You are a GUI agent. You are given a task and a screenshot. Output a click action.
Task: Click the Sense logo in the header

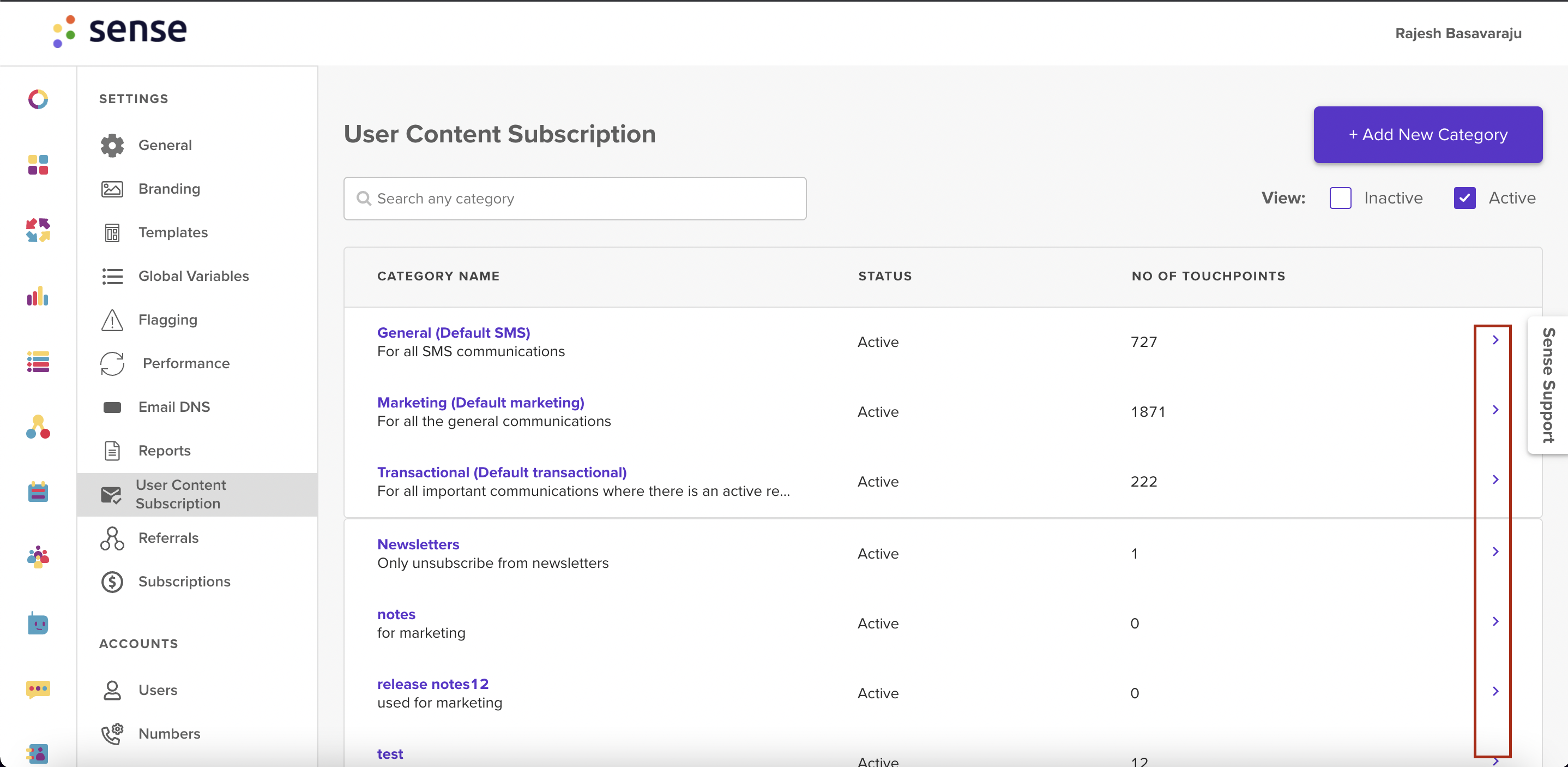[119, 31]
